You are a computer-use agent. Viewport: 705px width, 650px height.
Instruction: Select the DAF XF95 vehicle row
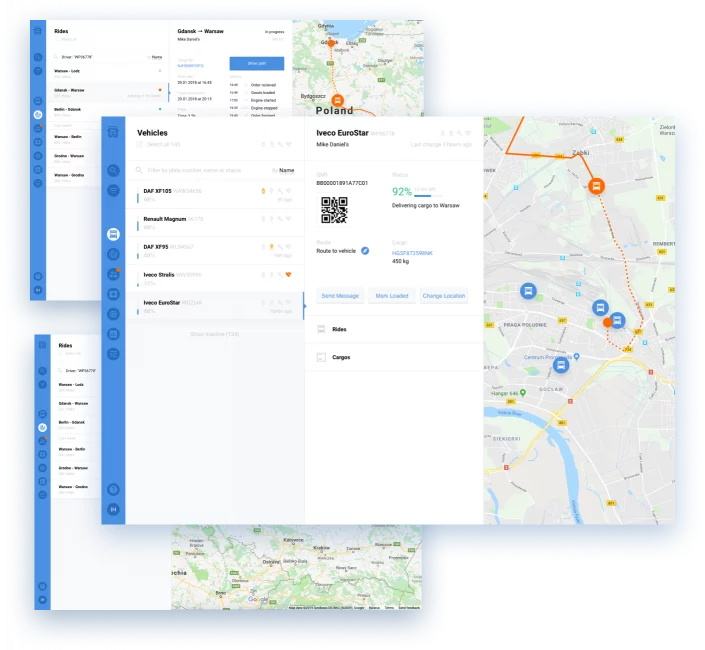coord(215,251)
